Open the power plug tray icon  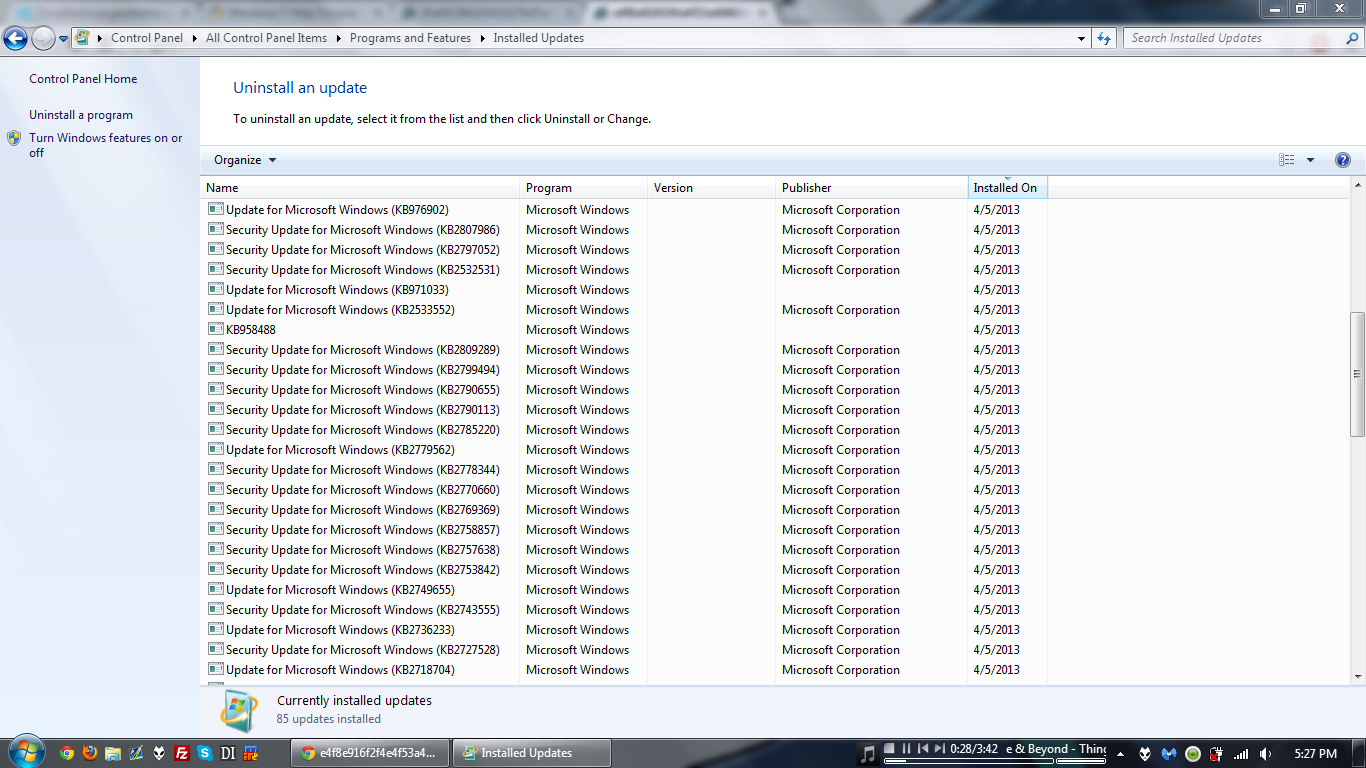[1217, 754]
